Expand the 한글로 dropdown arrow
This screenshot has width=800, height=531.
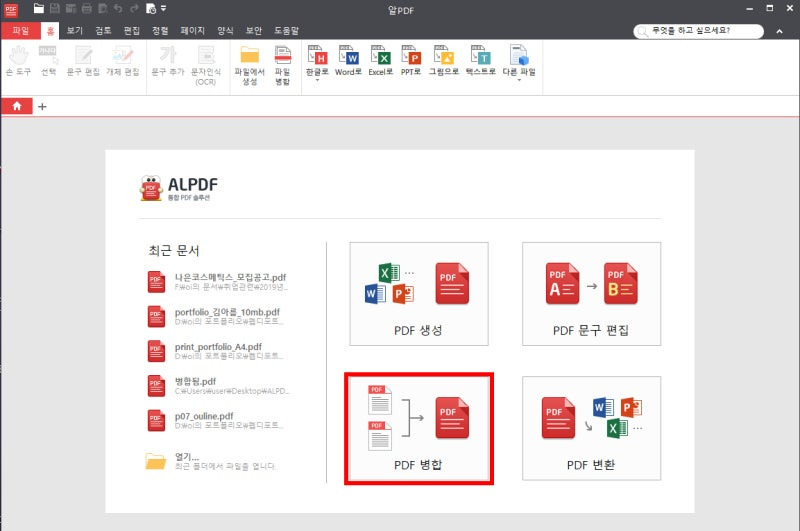click(317, 80)
